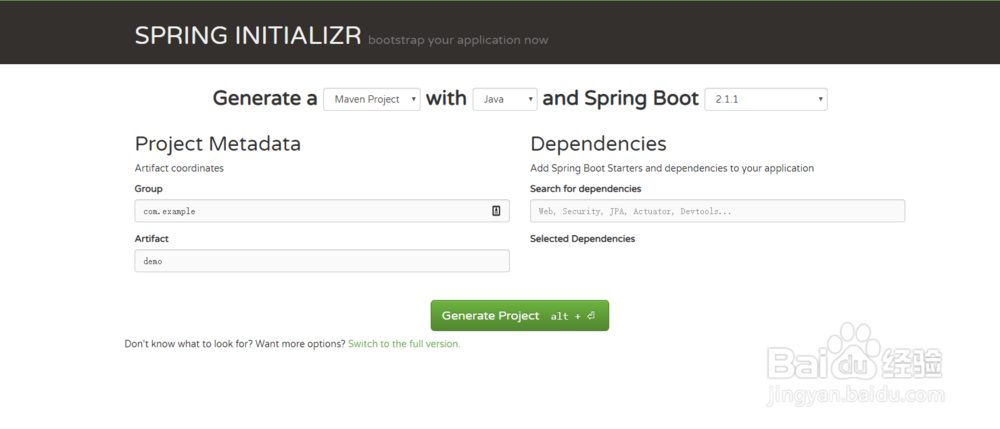Open the Java language dropdown
Image resolution: width=1000 pixels, height=429 pixels.
click(504, 99)
